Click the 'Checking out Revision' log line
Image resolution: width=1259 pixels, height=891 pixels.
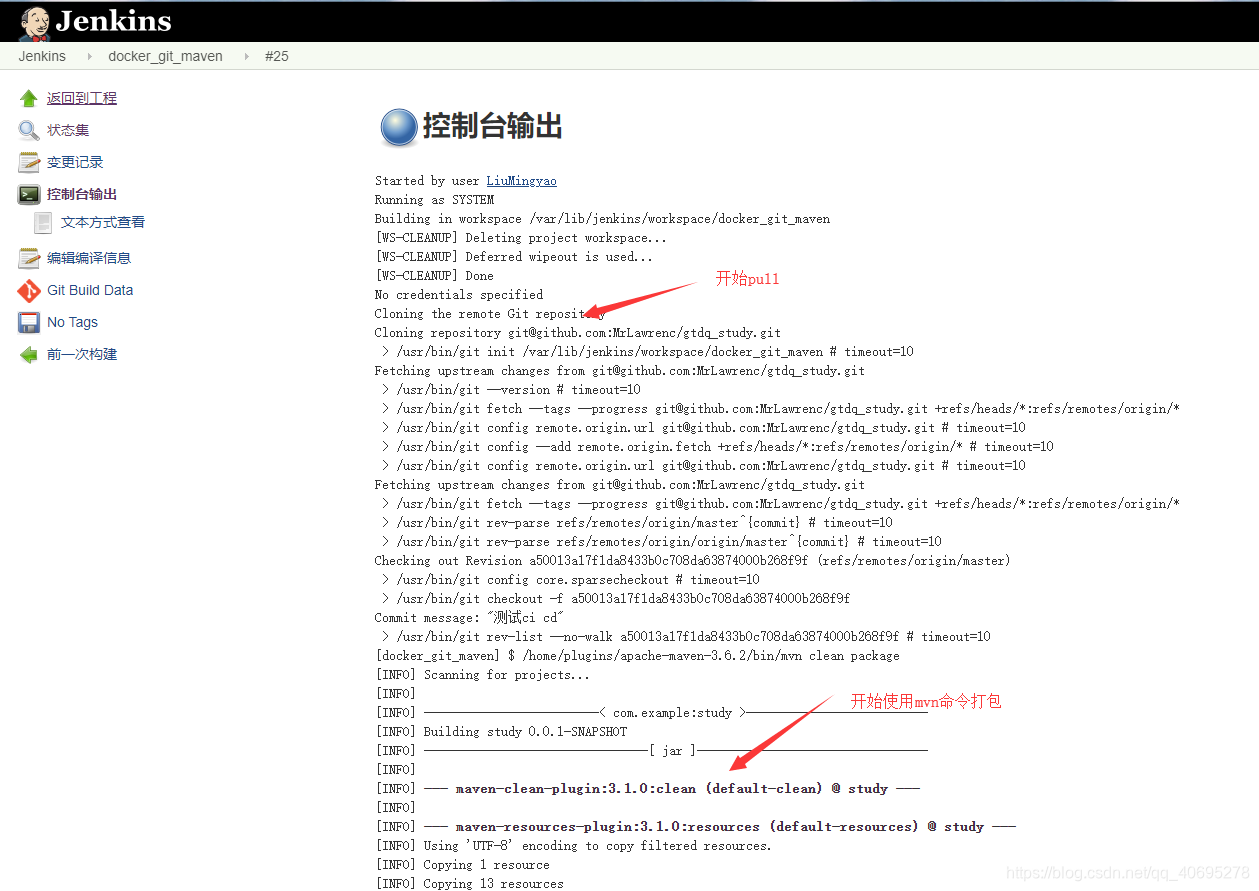(x=693, y=561)
